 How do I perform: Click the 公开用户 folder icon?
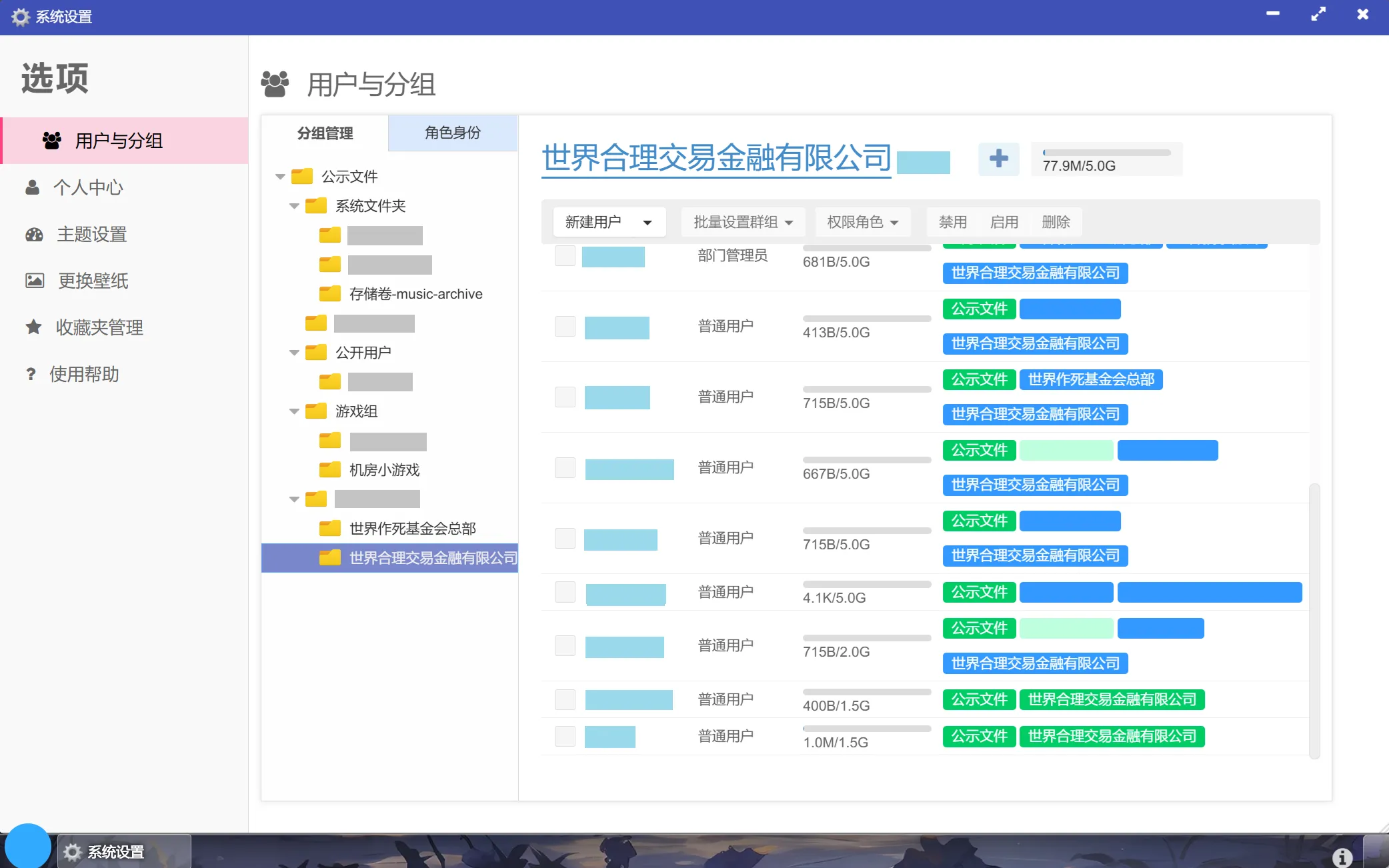[316, 352]
